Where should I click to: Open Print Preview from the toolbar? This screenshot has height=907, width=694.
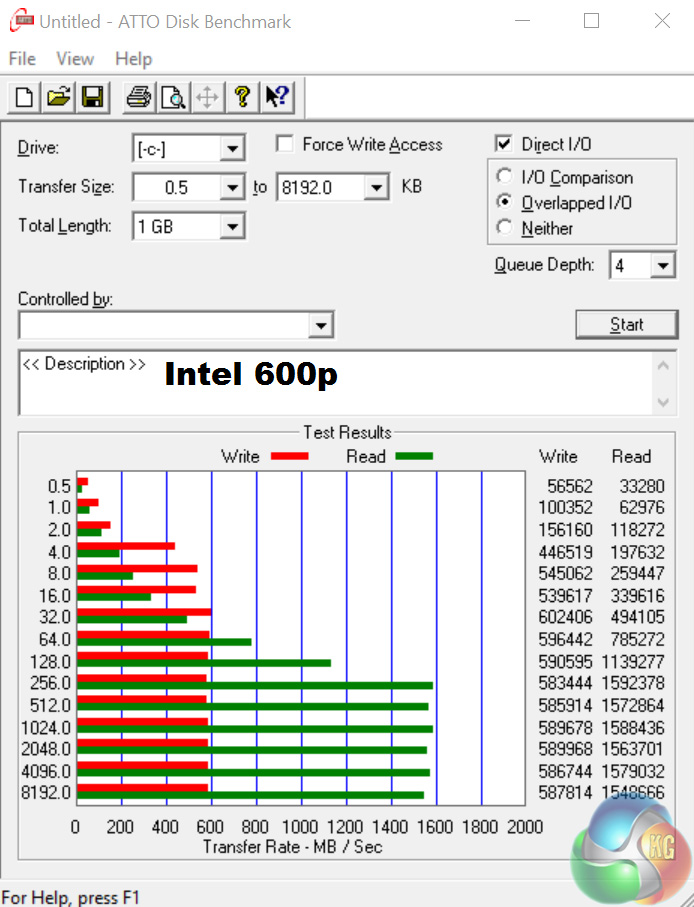coord(173,97)
